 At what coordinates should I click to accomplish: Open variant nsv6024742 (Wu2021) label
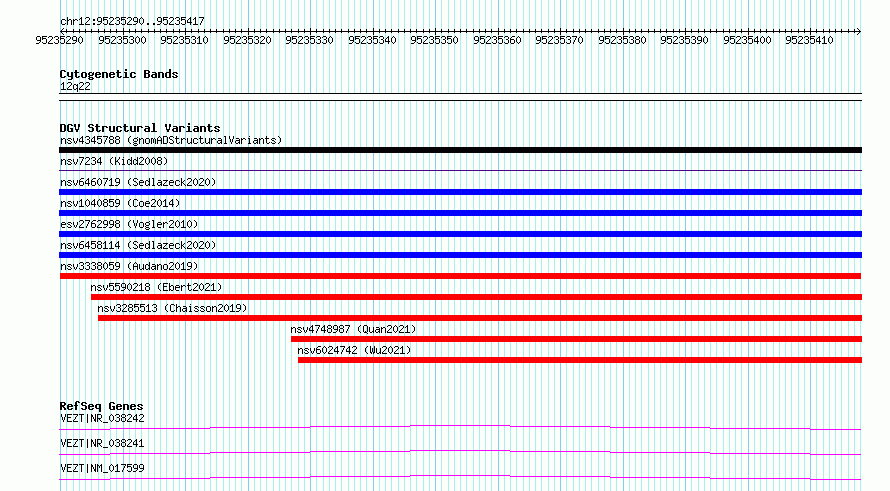pos(354,350)
